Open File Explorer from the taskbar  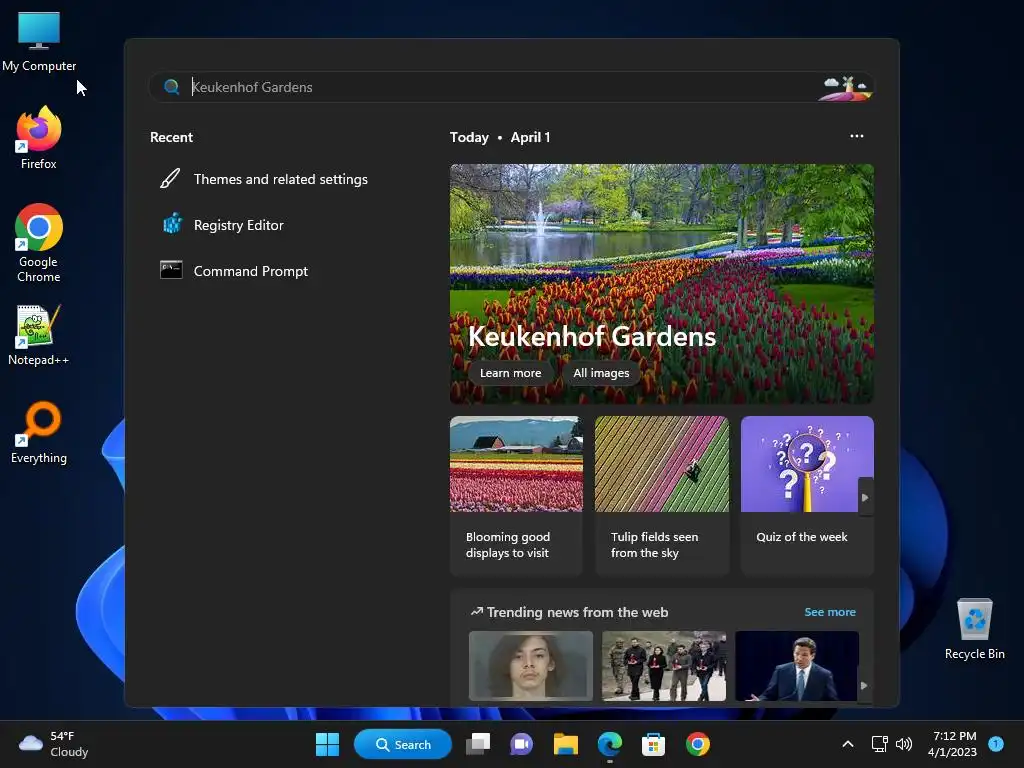tap(566, 744)
